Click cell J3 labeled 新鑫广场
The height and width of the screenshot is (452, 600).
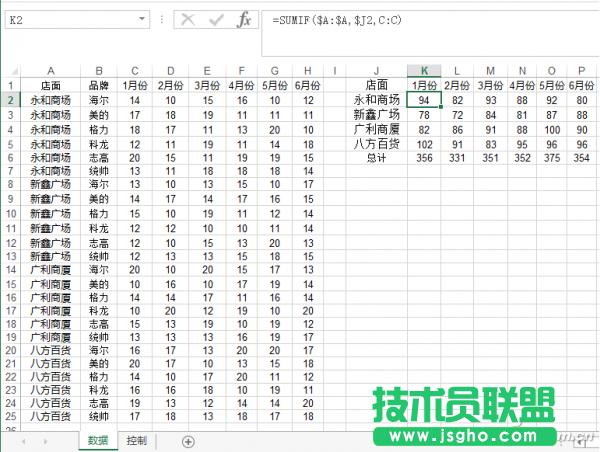click(376, 114)
